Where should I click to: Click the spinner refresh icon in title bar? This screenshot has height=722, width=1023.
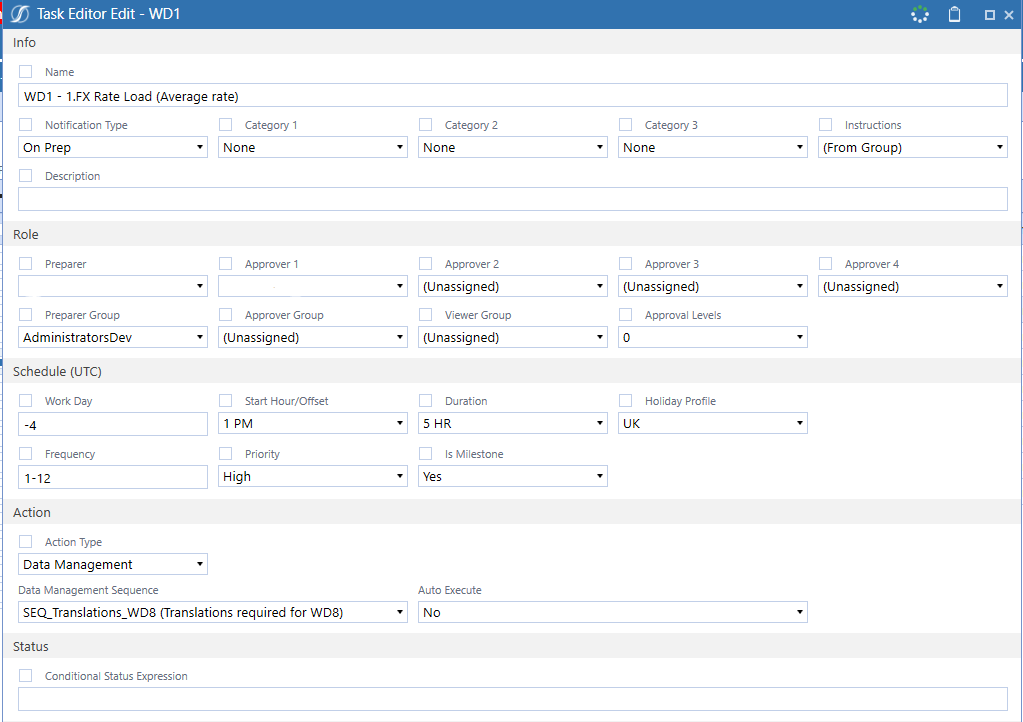click(x=919, y=14)
